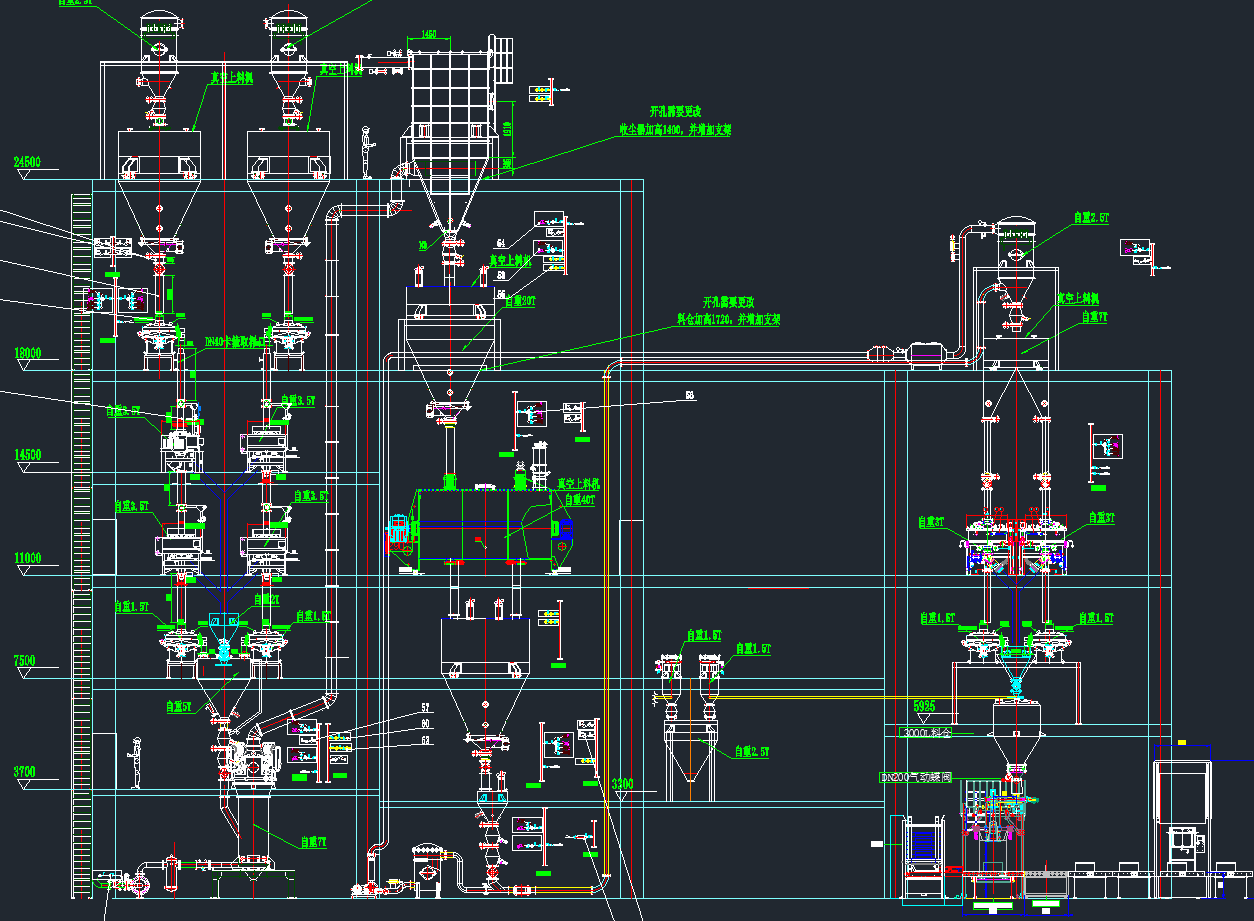Click the vertical ladder on the left edge

click(x=81, y=540)
